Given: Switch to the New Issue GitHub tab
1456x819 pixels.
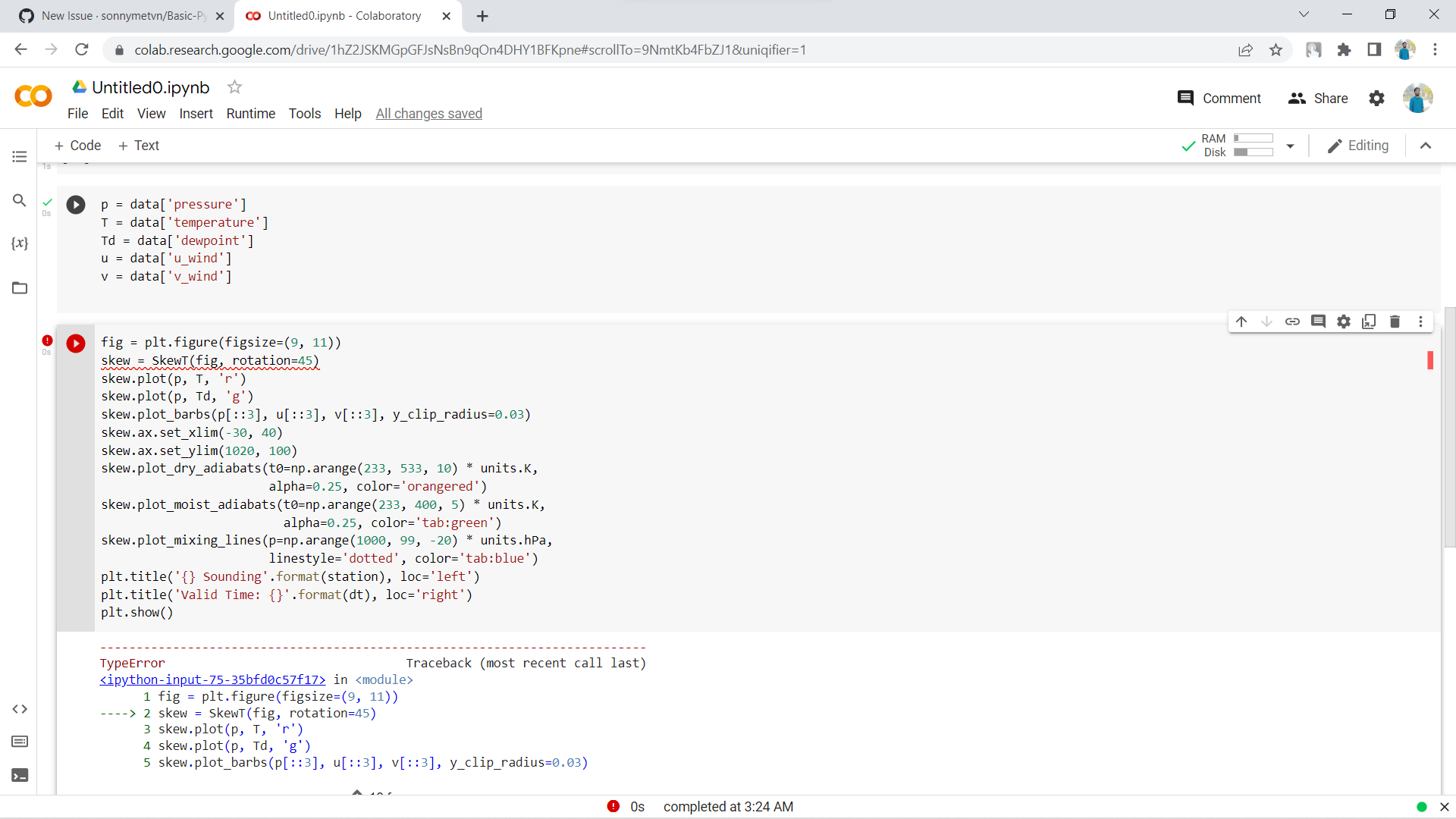Looking at the screenshot, I should pos(121,16).
